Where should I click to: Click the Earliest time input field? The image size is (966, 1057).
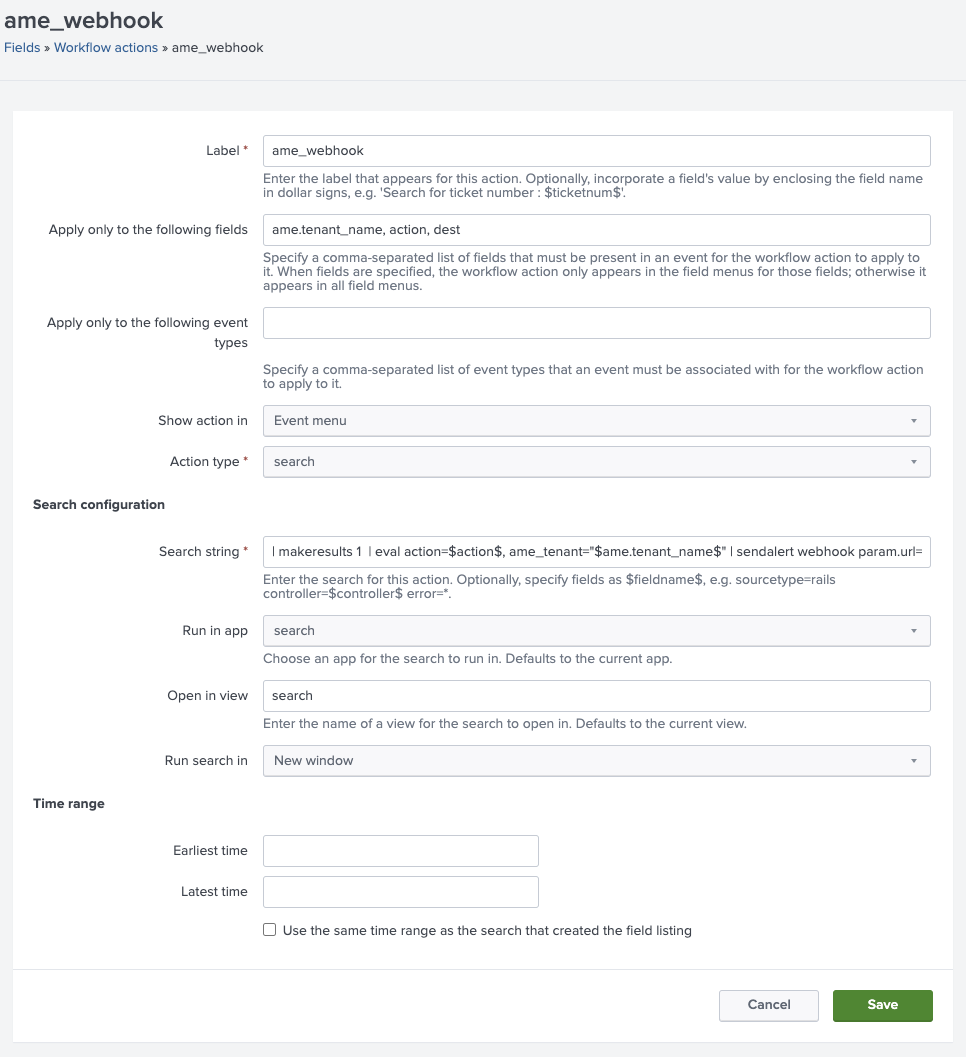[x=400, y=851]
